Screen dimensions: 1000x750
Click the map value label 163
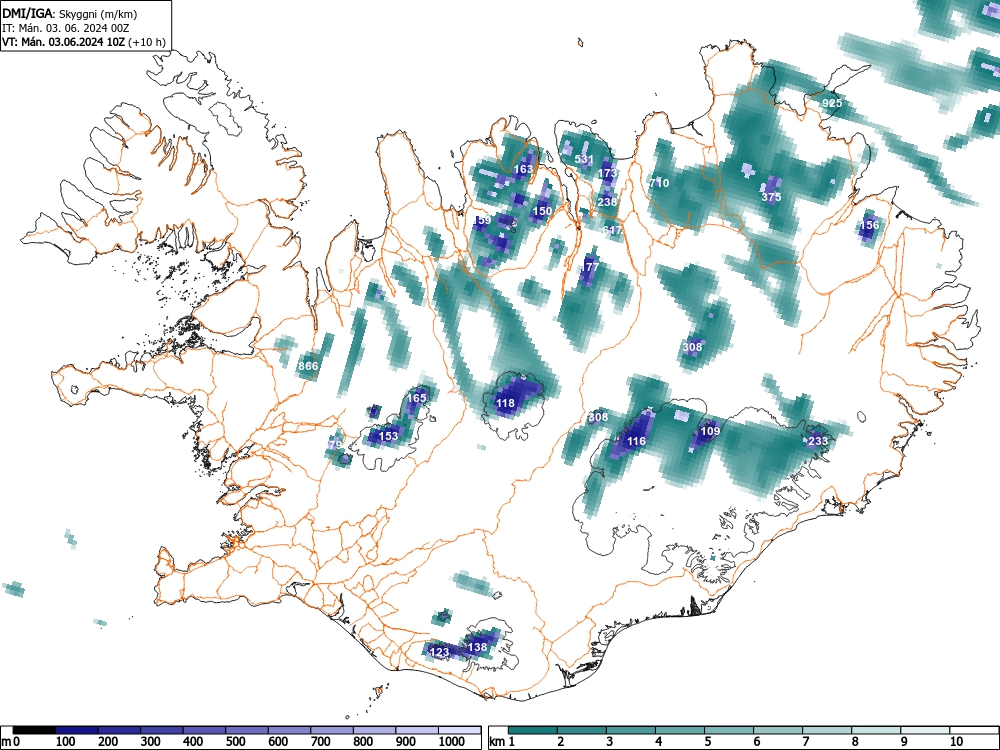(x=523, y=170)
